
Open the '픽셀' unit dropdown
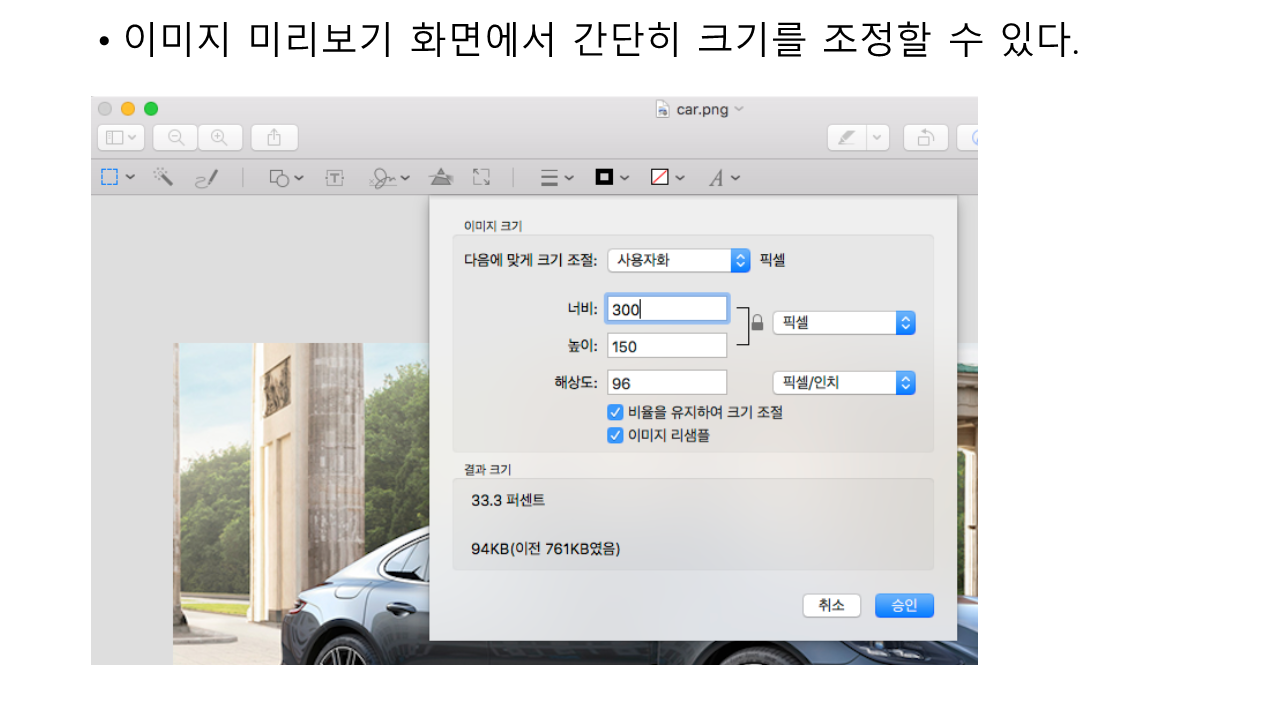point(843,323)
